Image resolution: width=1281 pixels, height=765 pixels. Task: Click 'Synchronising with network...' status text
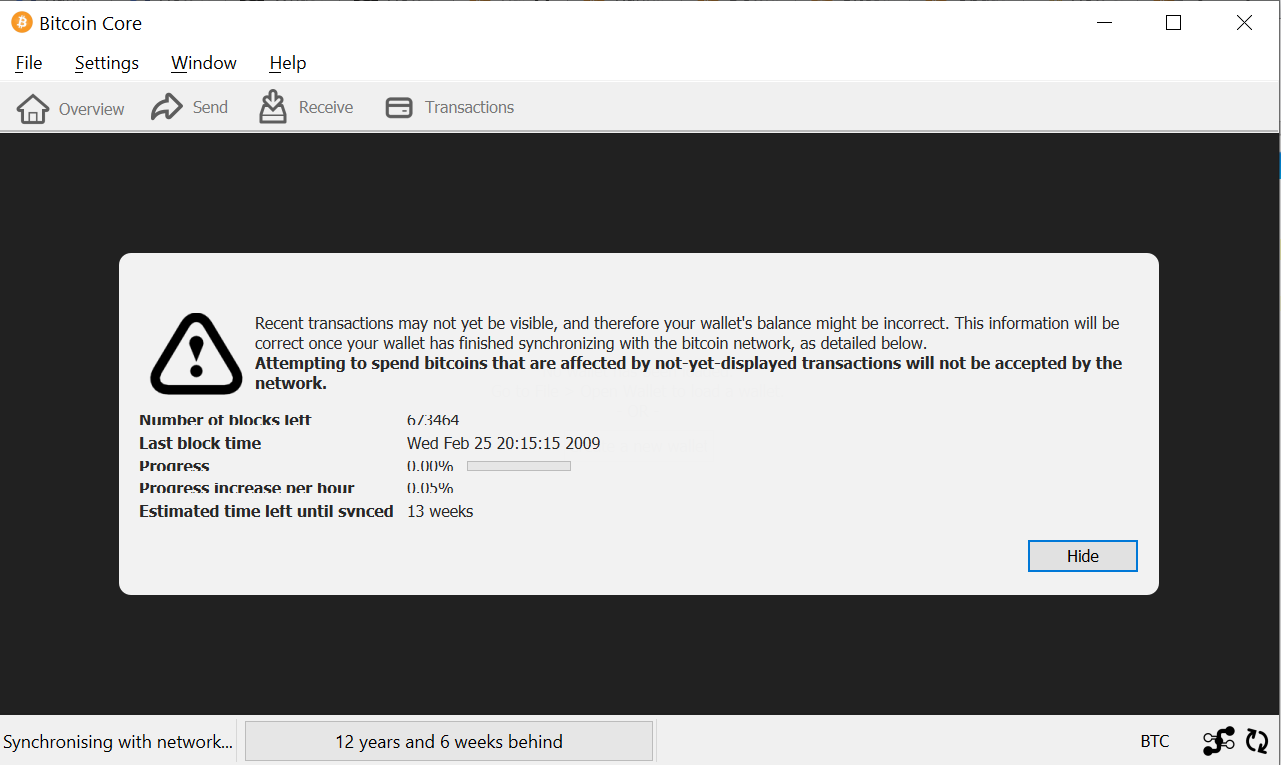118,742
